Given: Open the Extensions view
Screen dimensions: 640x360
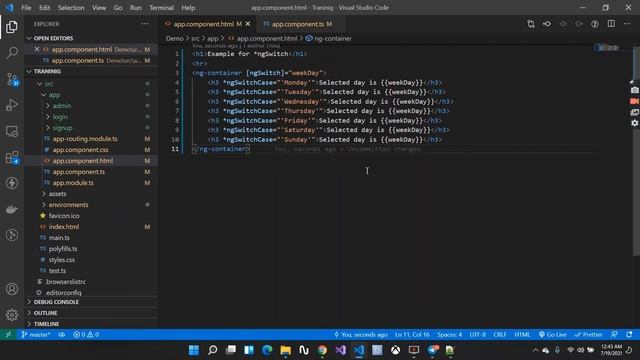Looking at the screenshot, I should [x=12, y=157].
